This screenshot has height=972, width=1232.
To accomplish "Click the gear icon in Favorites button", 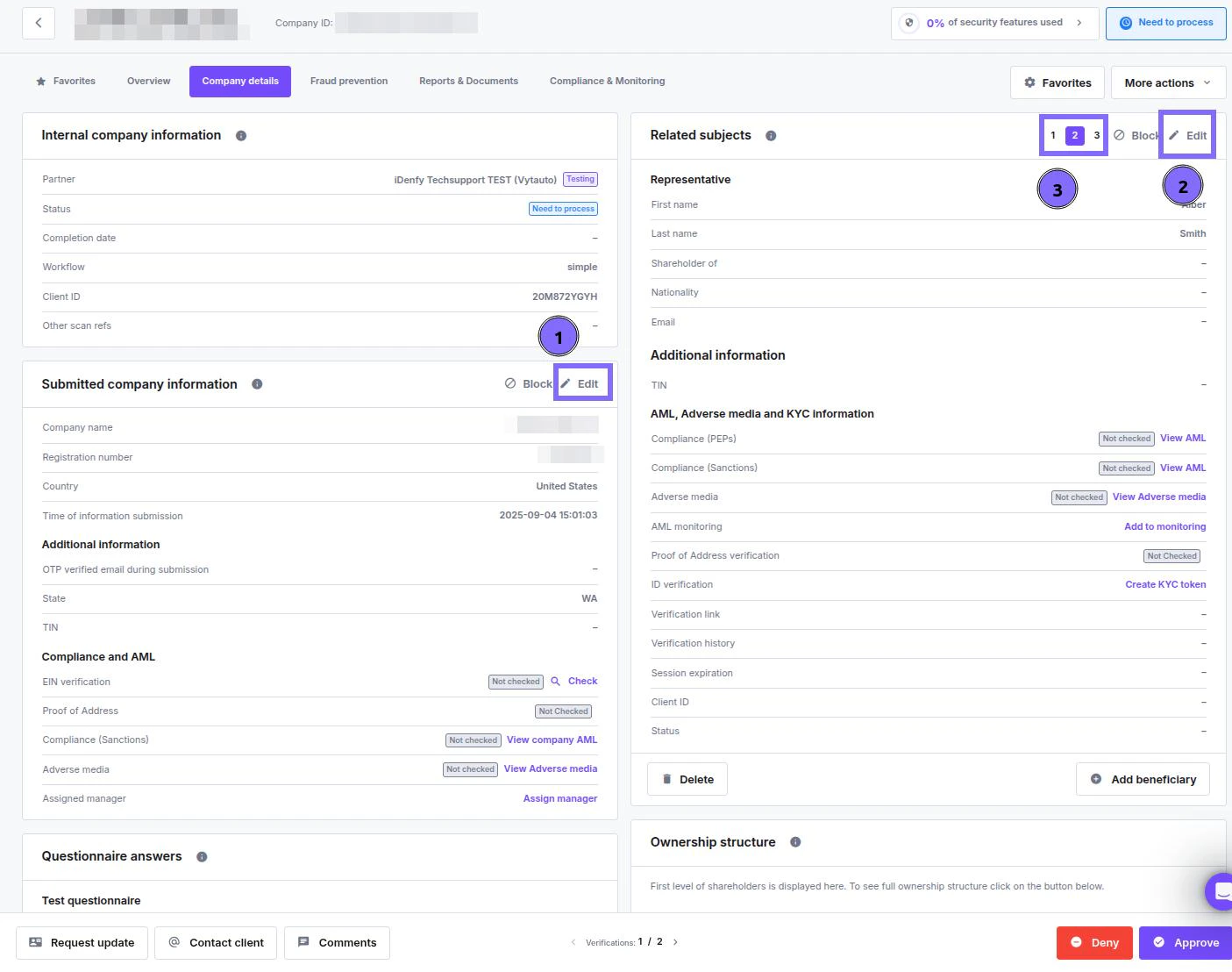I will 1030,82.
